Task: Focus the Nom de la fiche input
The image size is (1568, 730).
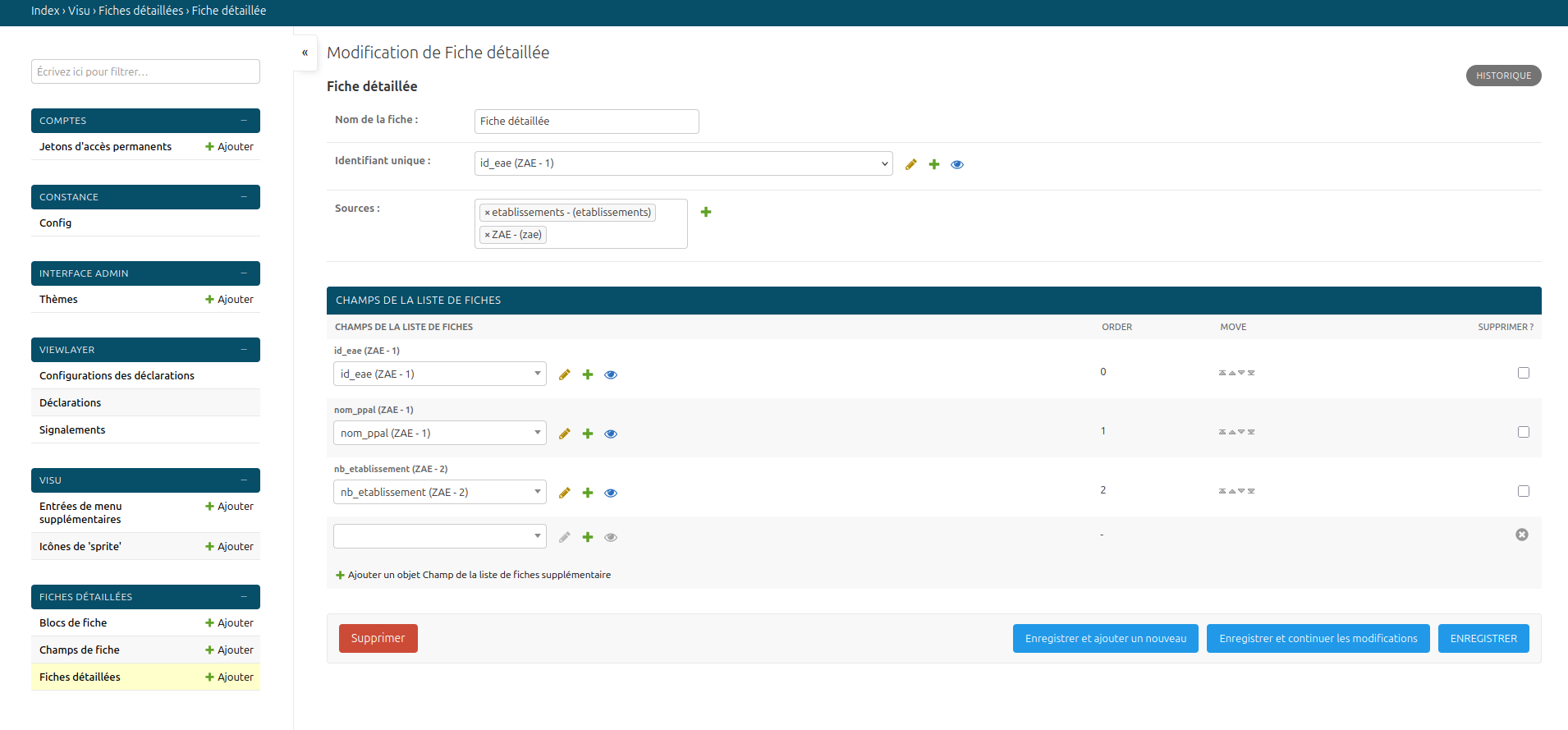Action: tap(587, 122)
